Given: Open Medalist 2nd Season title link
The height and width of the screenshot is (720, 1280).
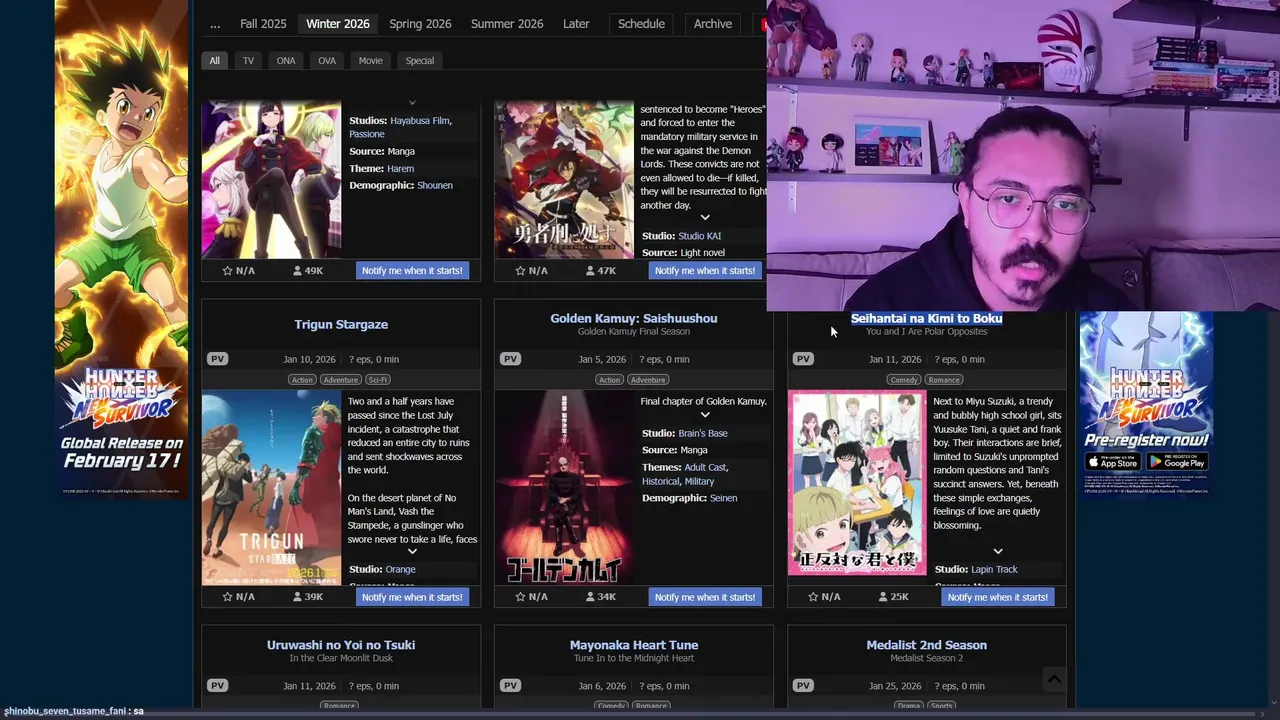Looking at the screenshot, I should point(927,646).
